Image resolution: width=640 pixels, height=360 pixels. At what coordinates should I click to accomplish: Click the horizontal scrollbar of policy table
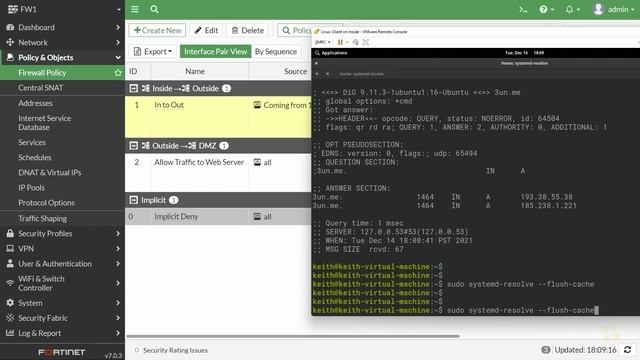293,336
